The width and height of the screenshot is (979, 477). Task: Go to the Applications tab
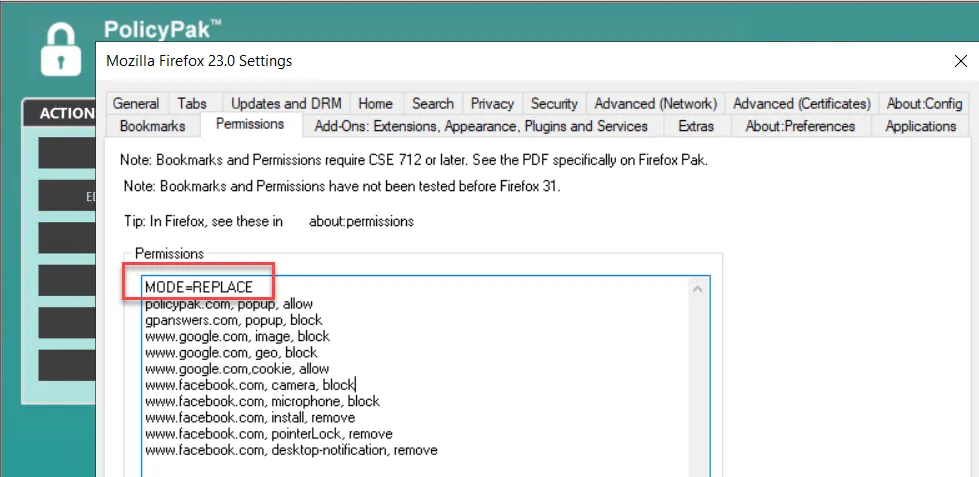[x=920, y=126]
